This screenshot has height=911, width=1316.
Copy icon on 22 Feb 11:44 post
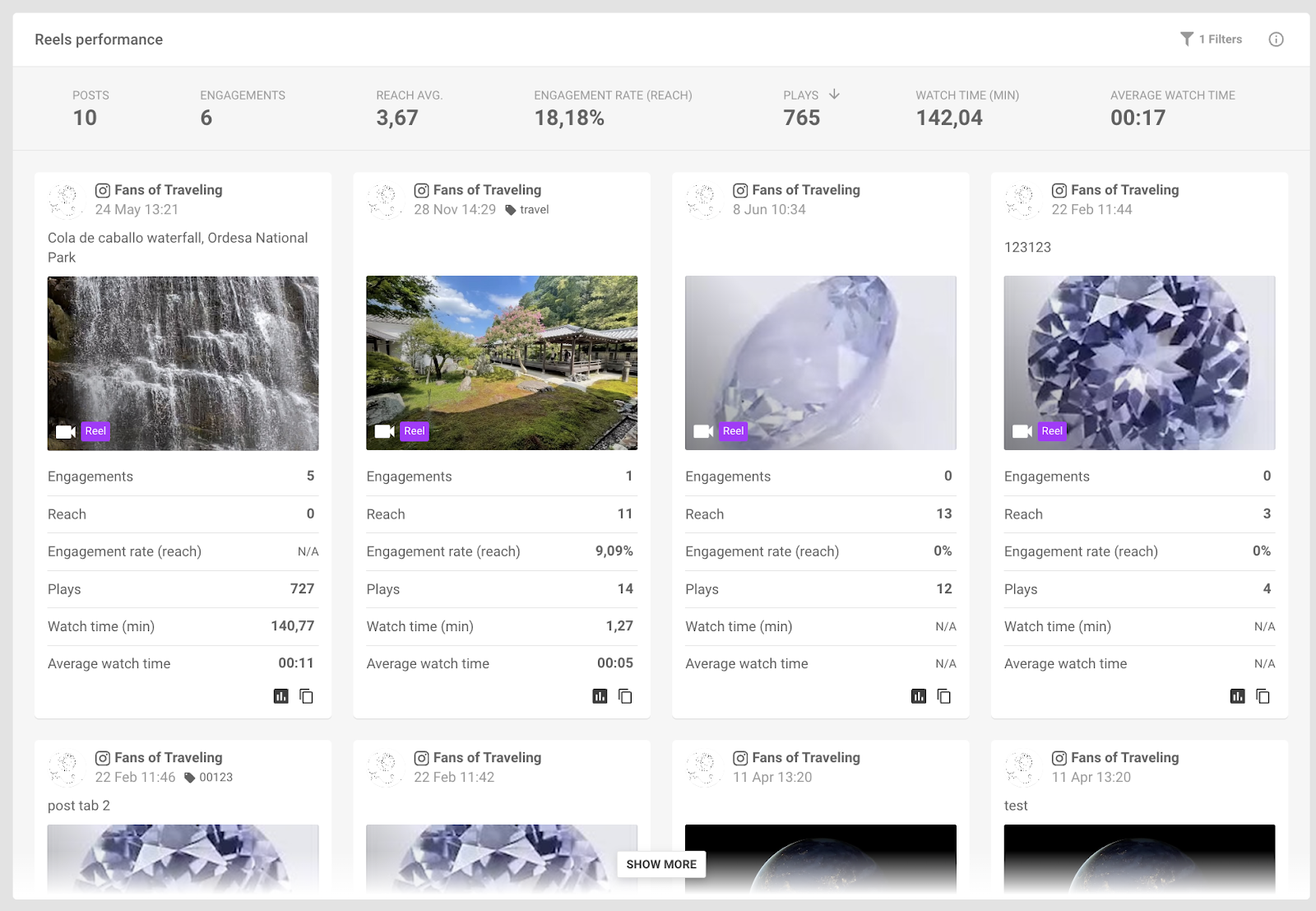(1263, 696)
